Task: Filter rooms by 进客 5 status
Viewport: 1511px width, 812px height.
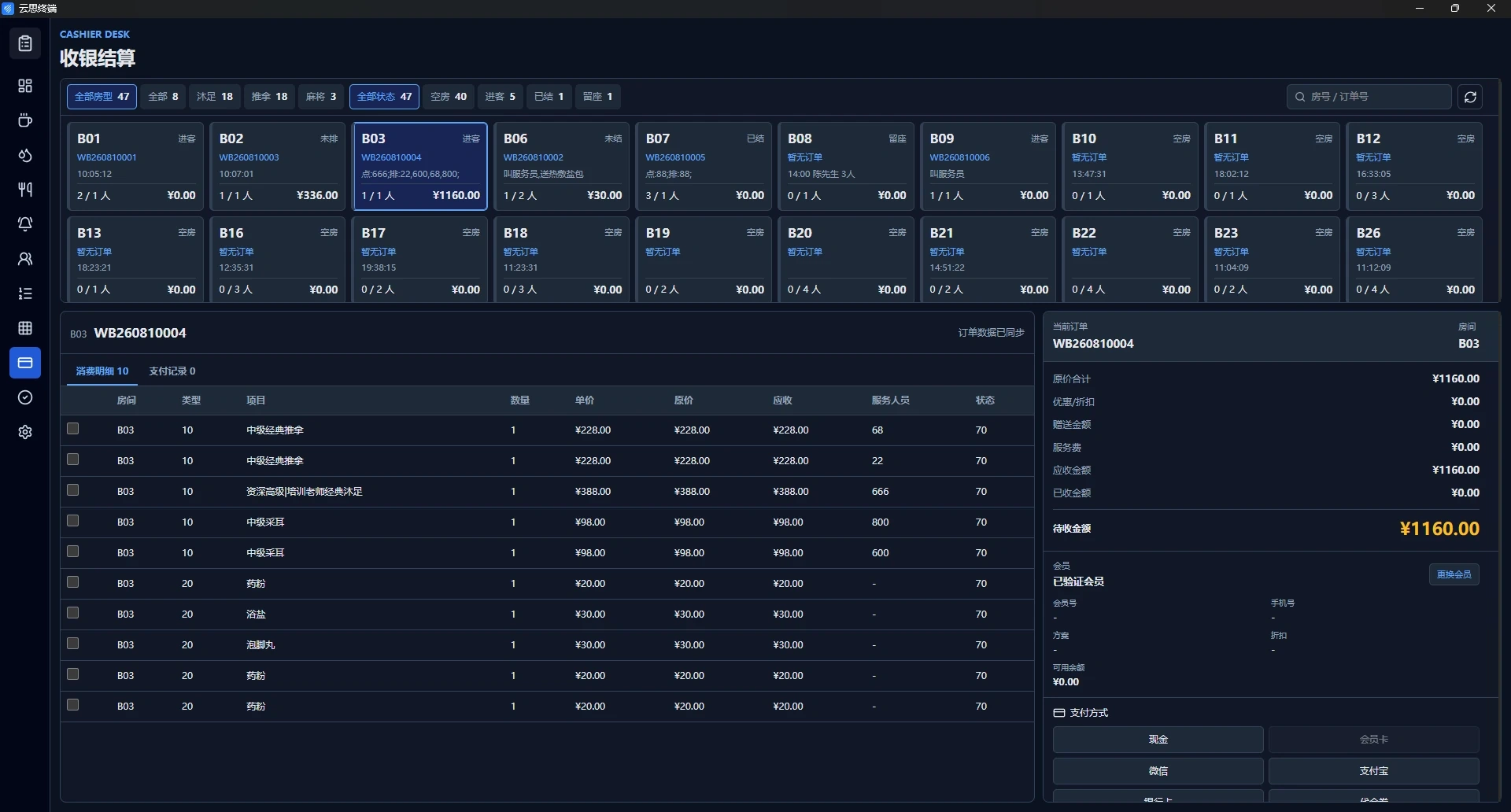Action: click(x=501, y=97)
